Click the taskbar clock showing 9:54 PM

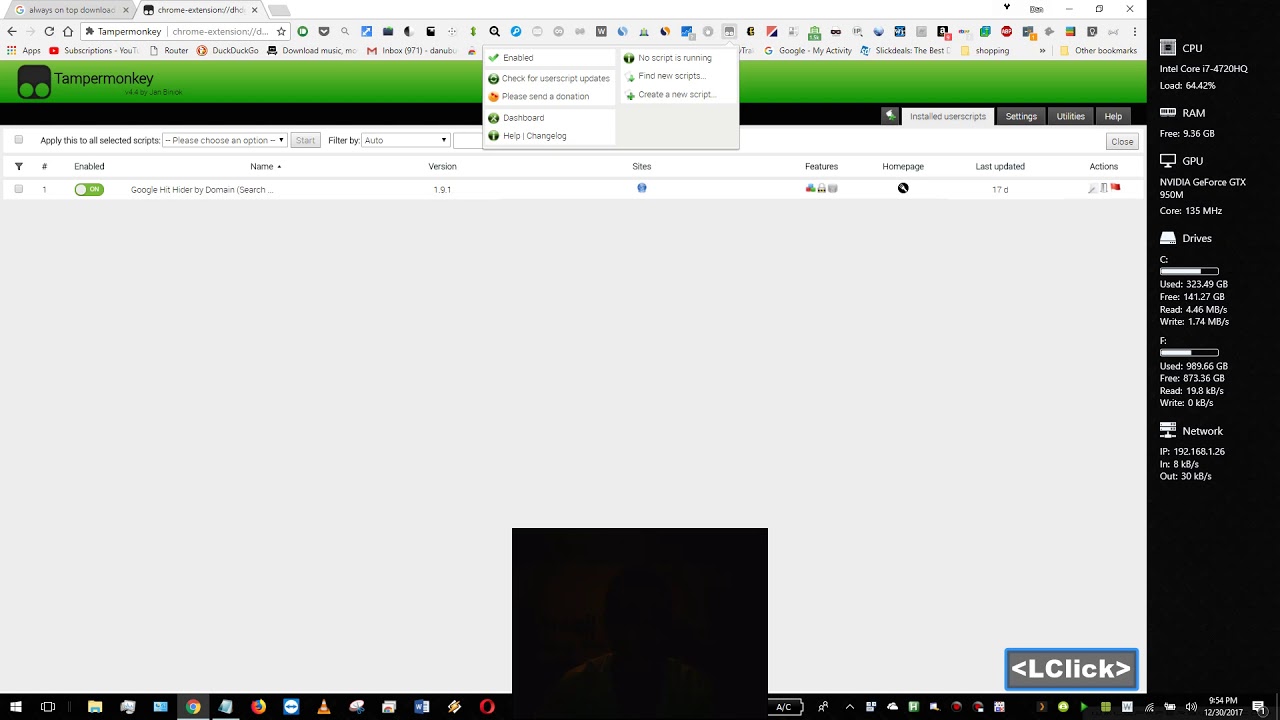click(1223, 707)
